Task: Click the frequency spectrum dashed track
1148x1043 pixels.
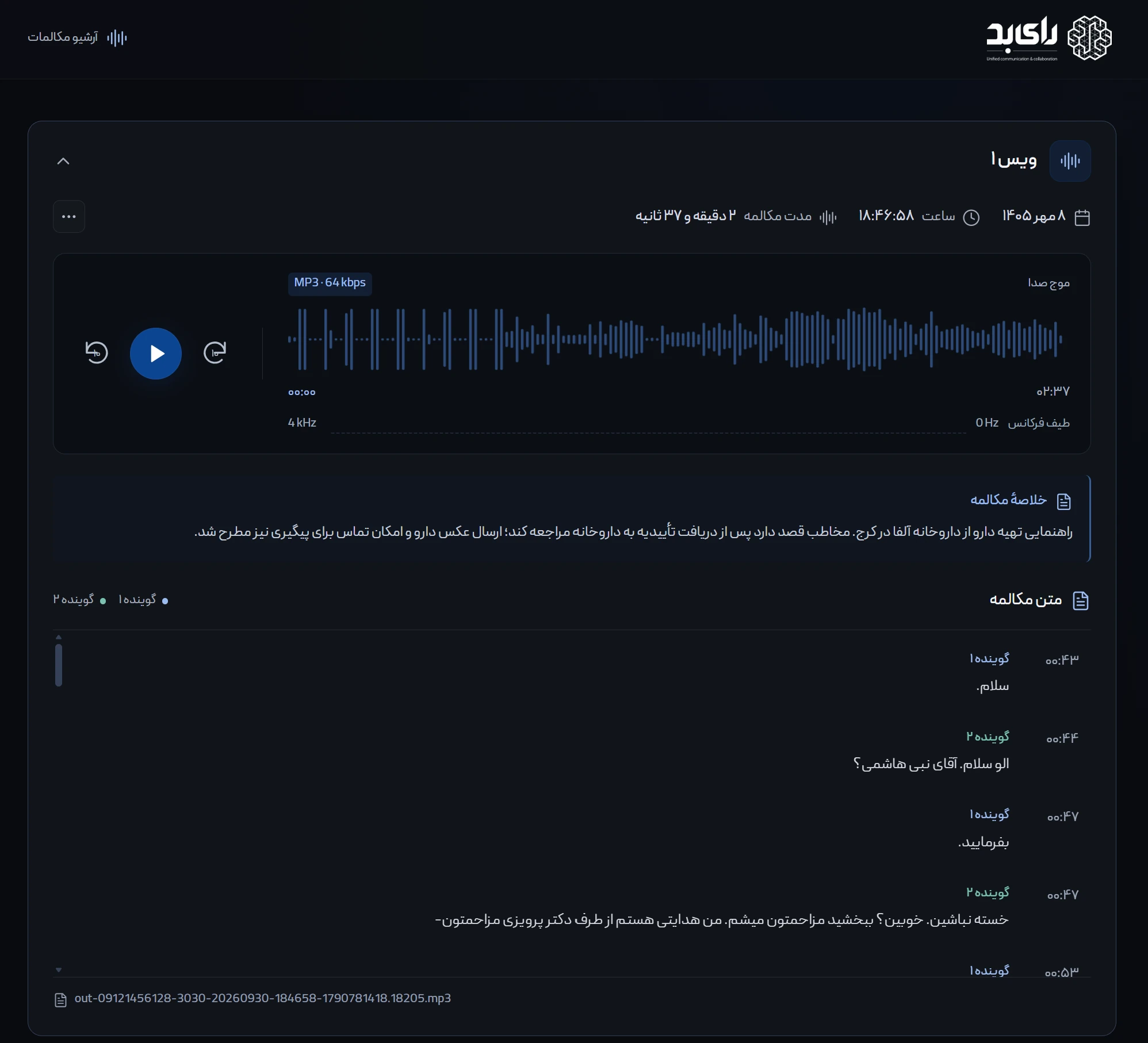Action: pos(648,432)
